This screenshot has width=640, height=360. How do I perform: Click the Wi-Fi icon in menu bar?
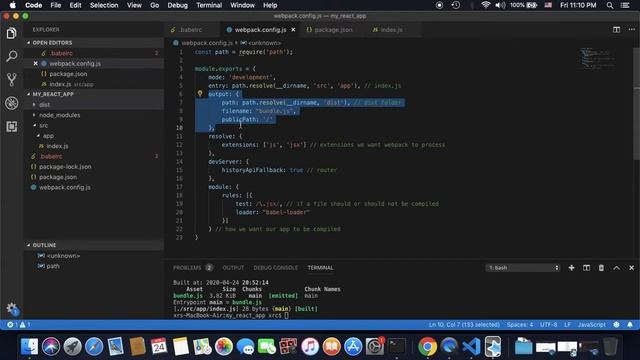click(485, 5)
